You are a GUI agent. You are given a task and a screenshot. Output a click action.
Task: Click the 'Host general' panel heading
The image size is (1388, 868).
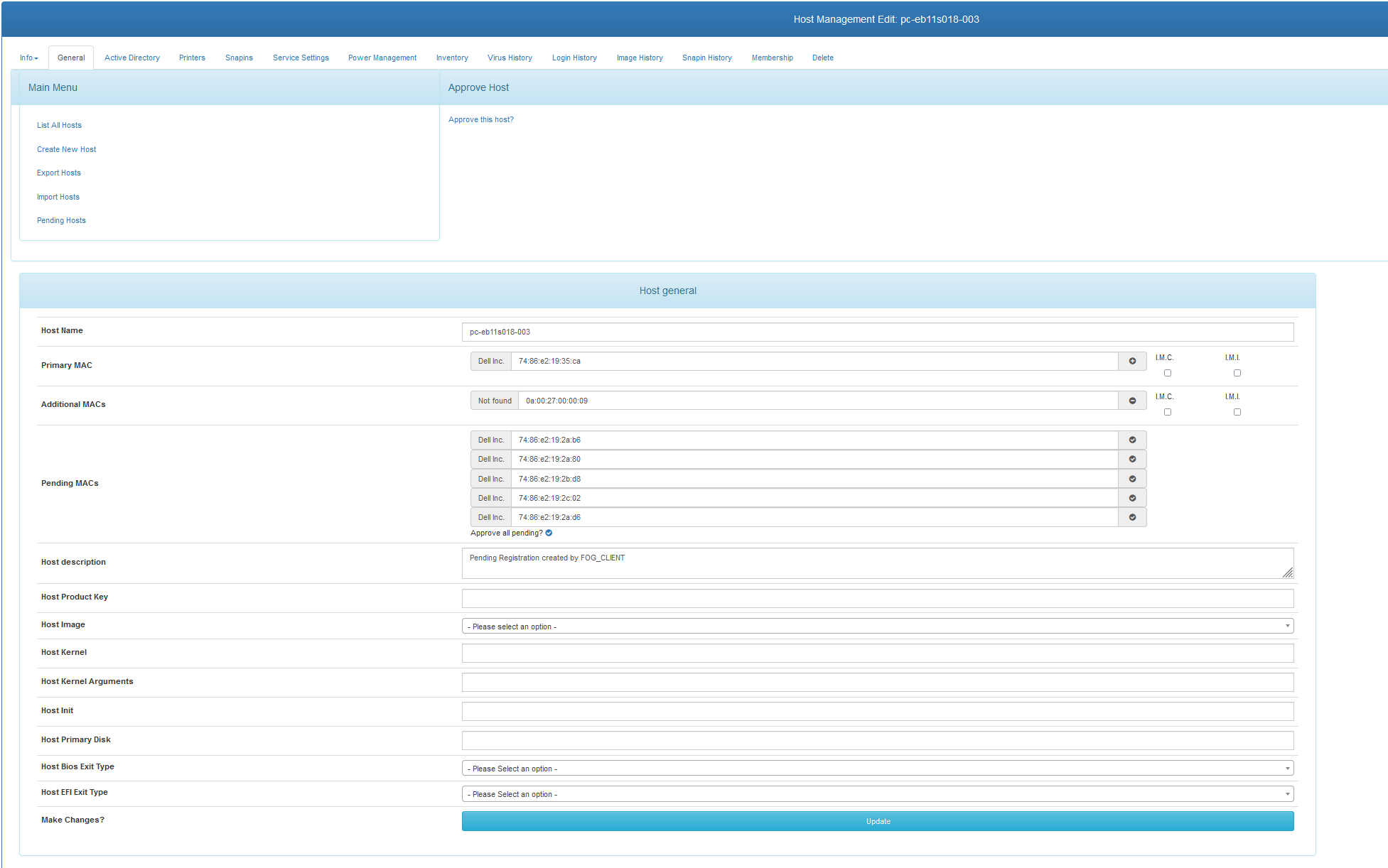tap(667, 291)
